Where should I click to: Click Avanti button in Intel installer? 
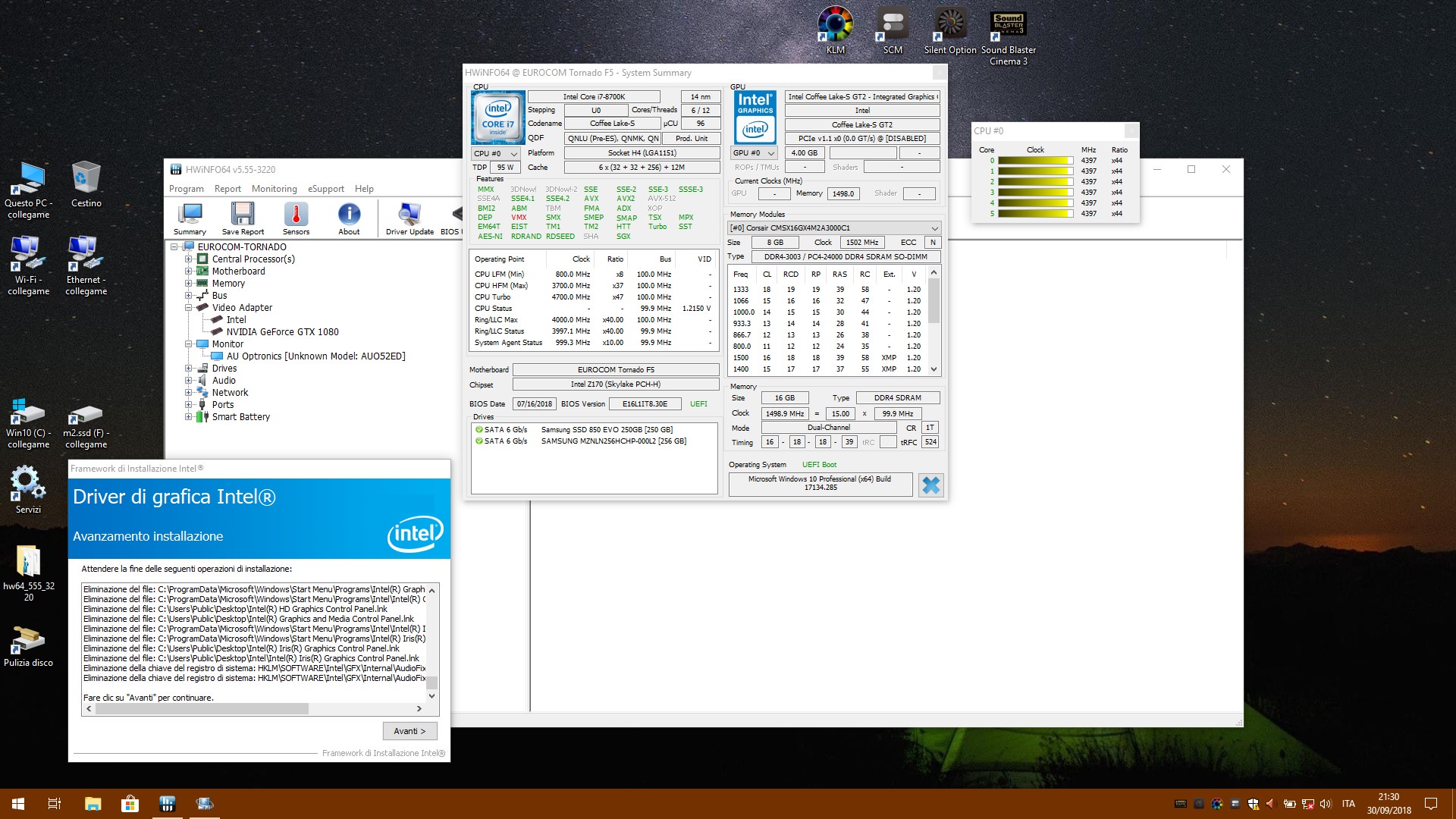pos(409,731)
